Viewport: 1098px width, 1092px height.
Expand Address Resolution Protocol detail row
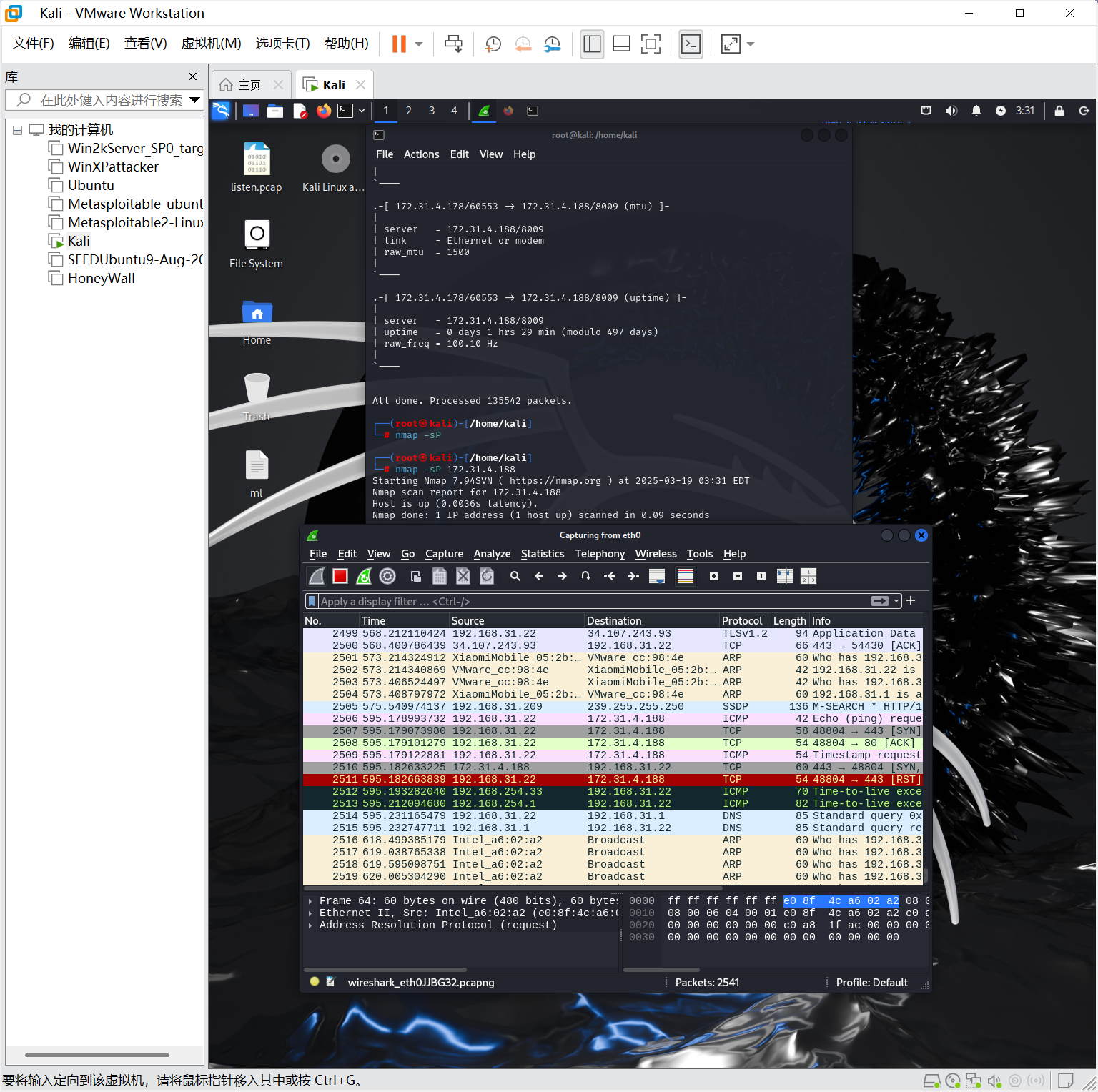tap(310, 925)
